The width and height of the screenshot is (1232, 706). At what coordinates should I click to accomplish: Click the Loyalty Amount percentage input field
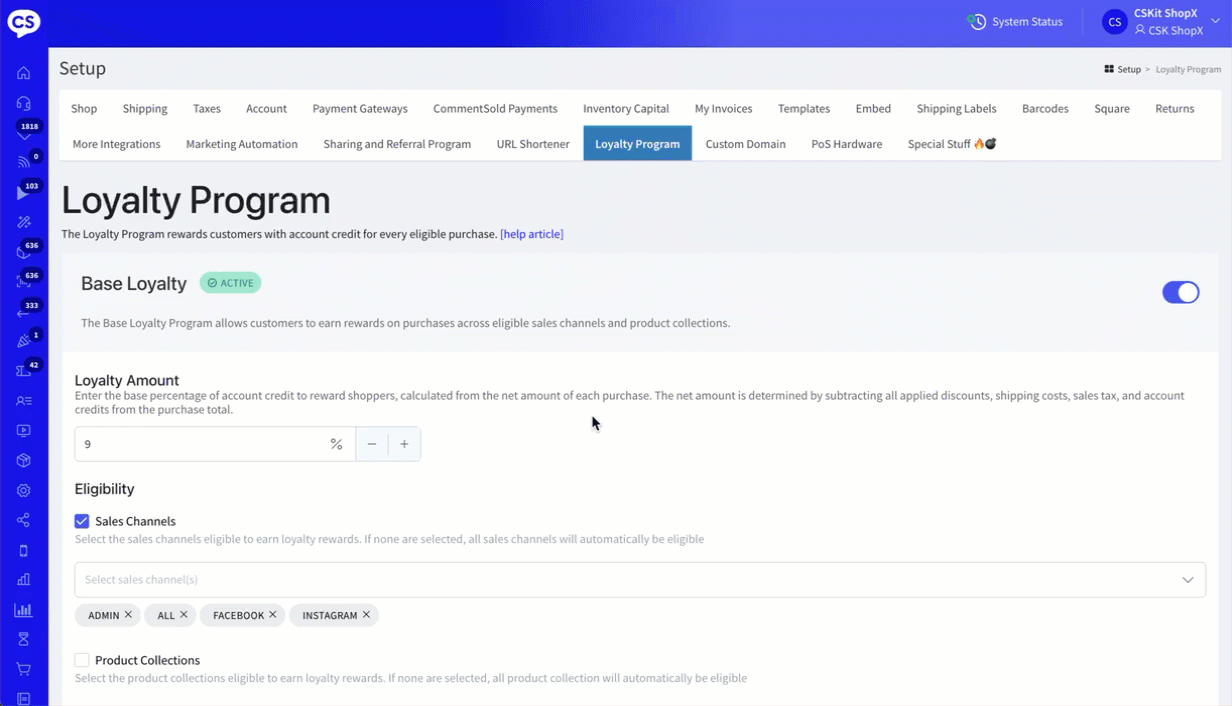coord(200,444)
